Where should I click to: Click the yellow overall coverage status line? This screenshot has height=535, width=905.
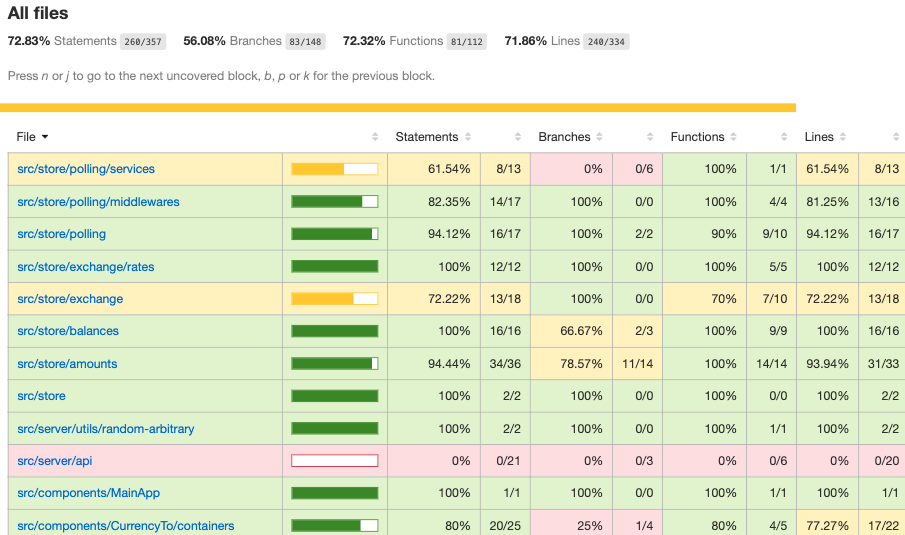click(398, 108)
